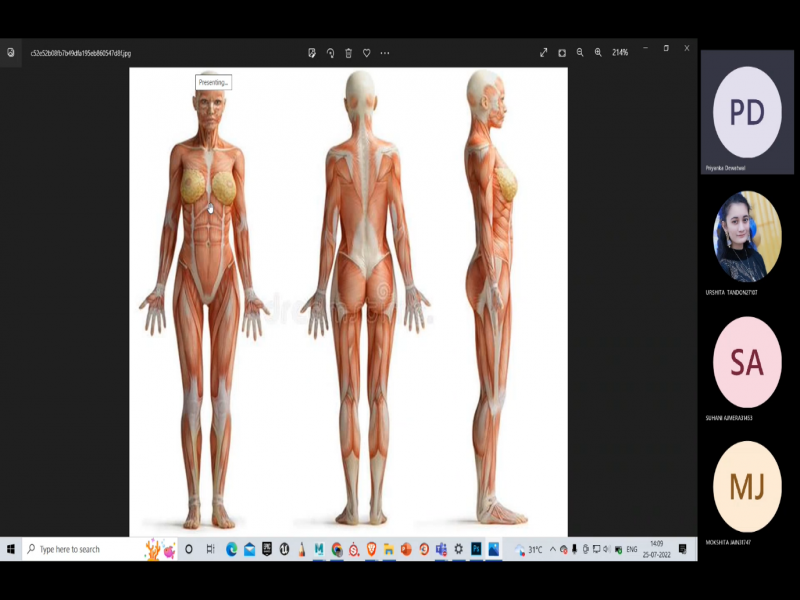Viewport: 800px width, 600px height.
Task: Delete the photo with the trash icon
Action: coord(348,52)
